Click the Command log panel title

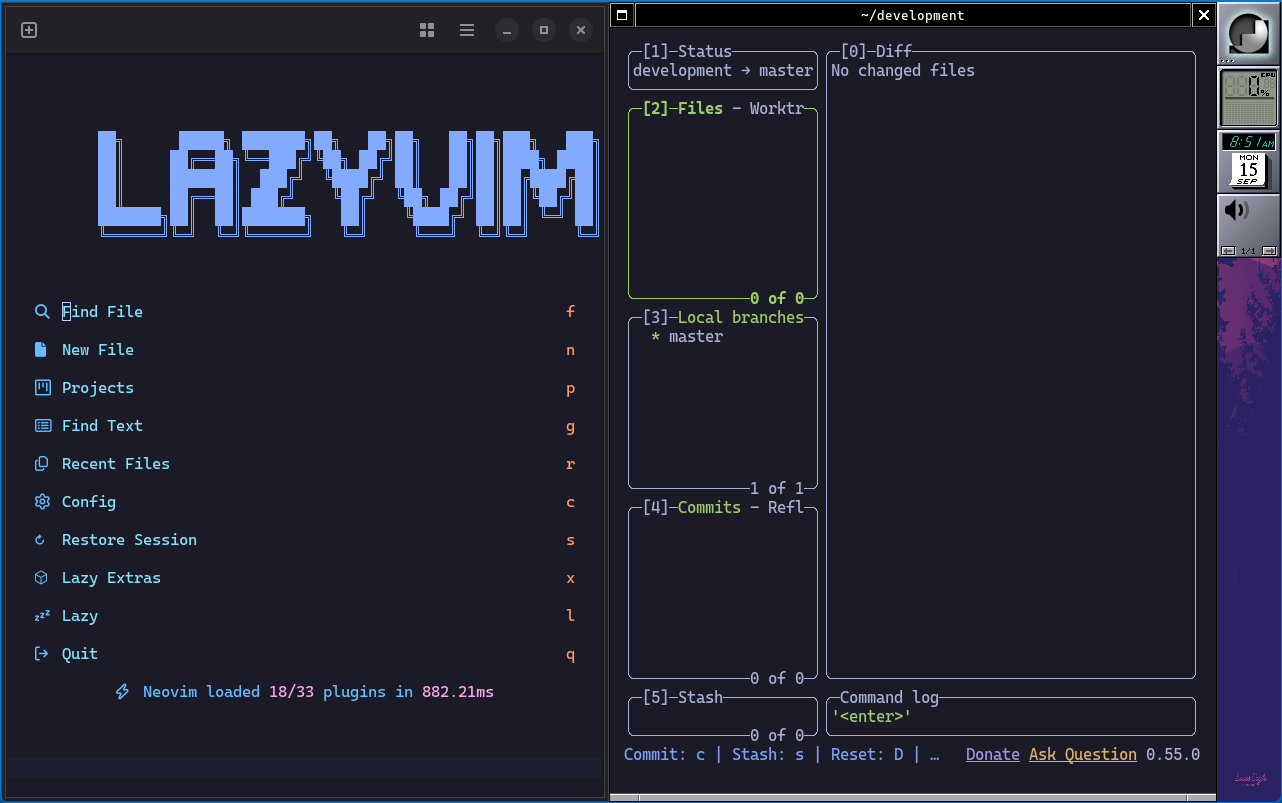(889, 697)
